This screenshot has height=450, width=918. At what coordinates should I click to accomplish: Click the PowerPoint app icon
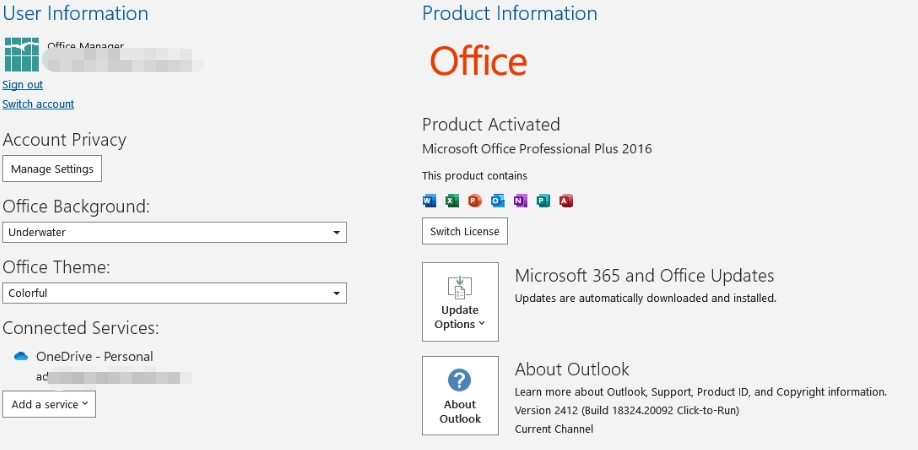pos(475,201)
